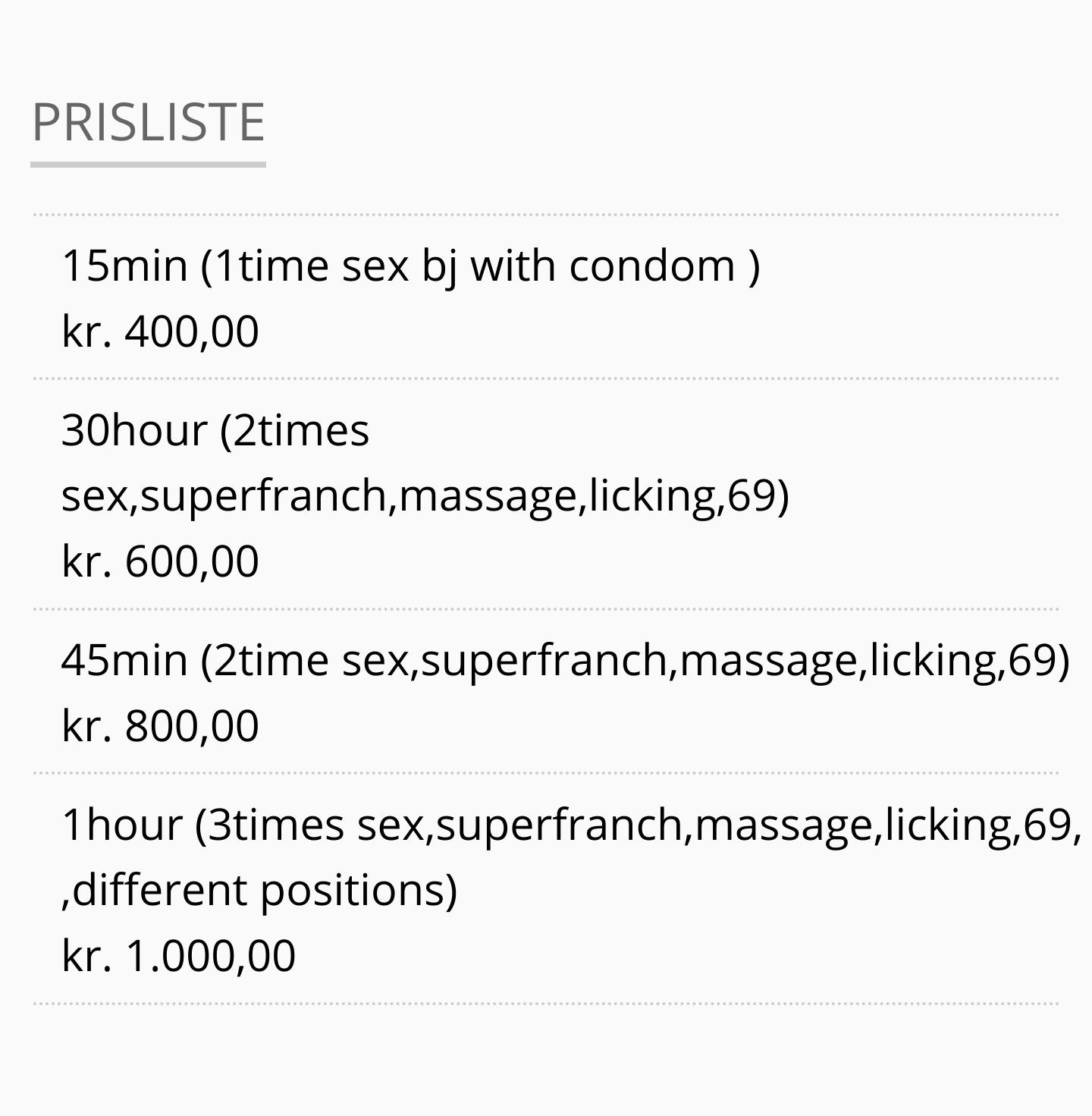
Task: Click the "30hour (2times" text line
Action: 215,431
